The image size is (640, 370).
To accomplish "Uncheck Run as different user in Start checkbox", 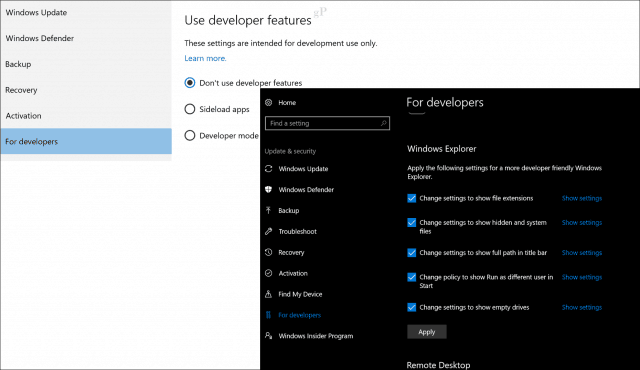I will (x=412, y=277).
